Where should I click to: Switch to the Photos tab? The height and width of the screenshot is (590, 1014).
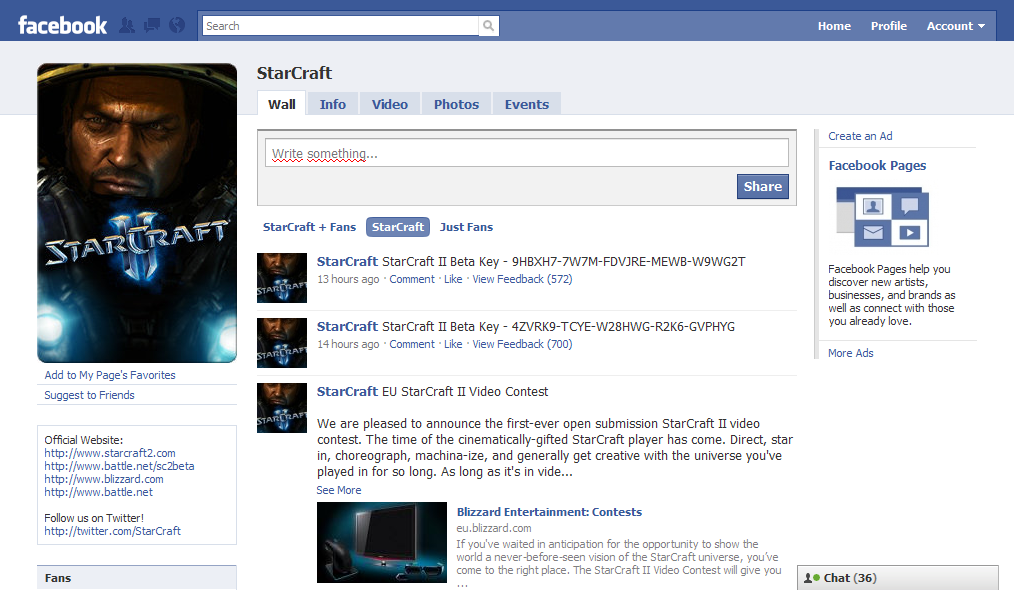(457, 104)
